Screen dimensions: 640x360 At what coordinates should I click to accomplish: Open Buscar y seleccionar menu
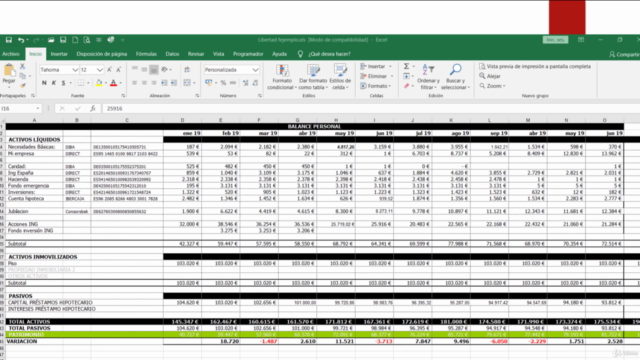[455, 77]
